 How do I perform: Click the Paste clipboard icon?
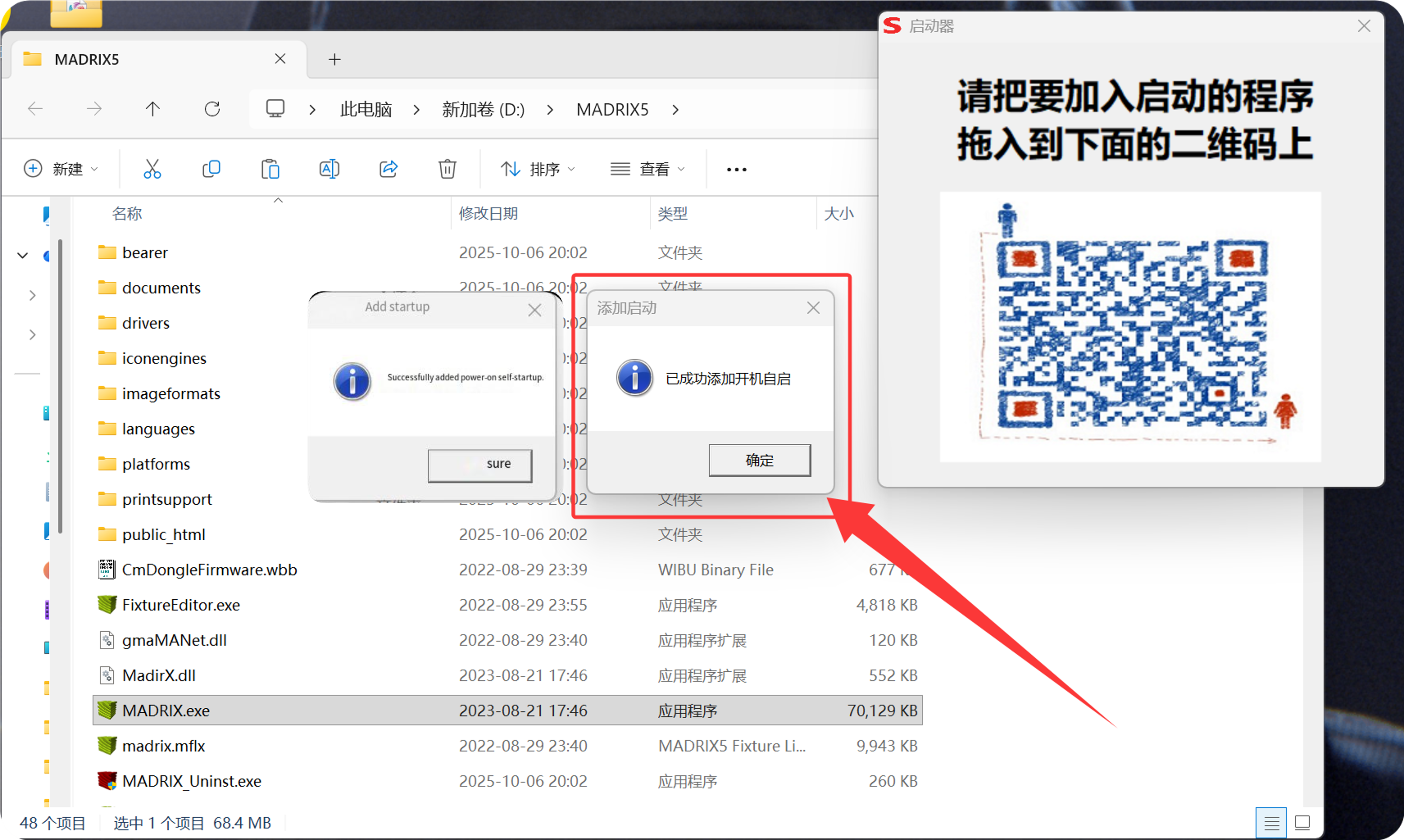[270, 169]
